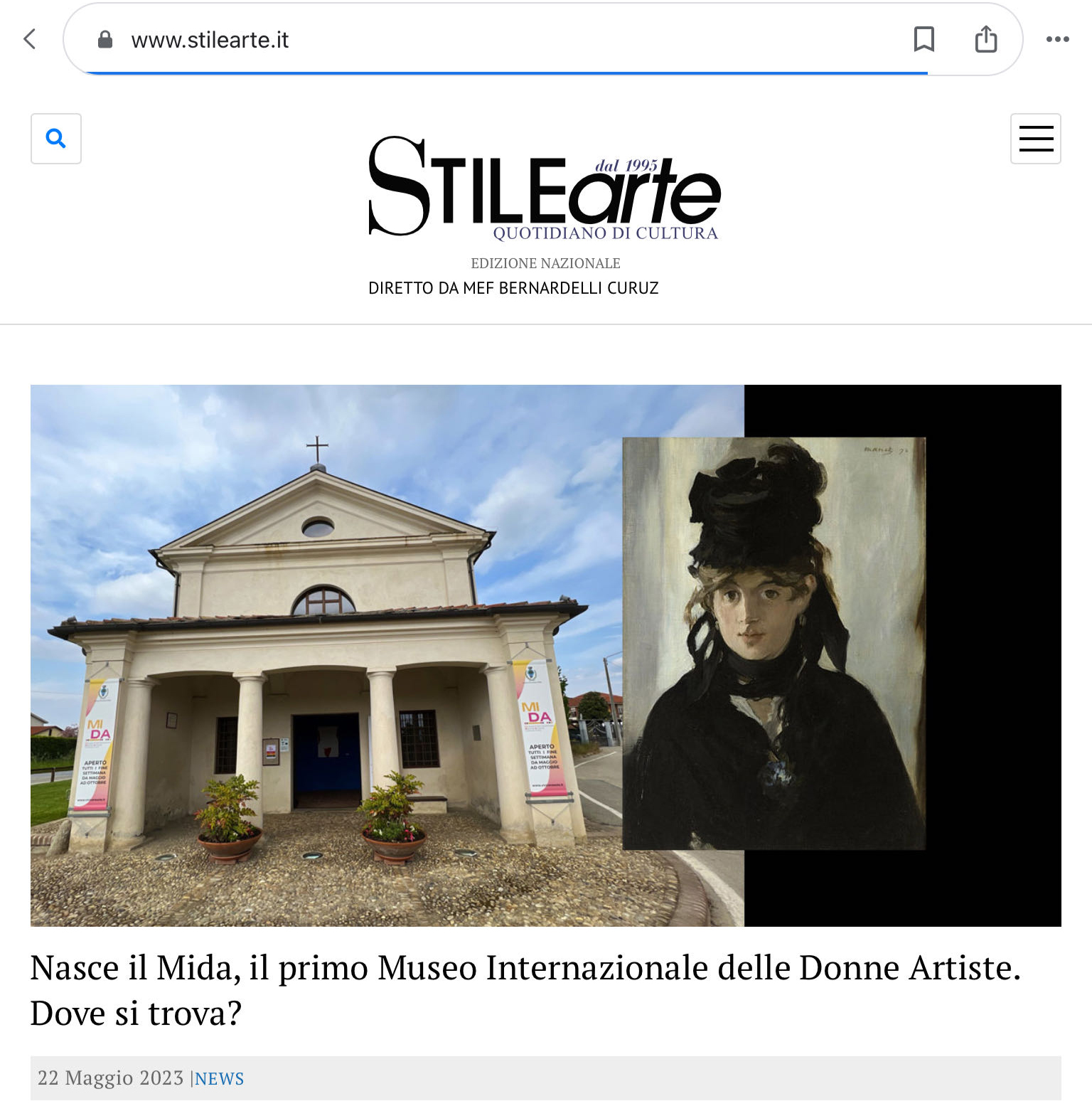Click the dal 1995 text in logo
The width and height of the screenshot is (1092, 1106).
[x=626, y=166]
